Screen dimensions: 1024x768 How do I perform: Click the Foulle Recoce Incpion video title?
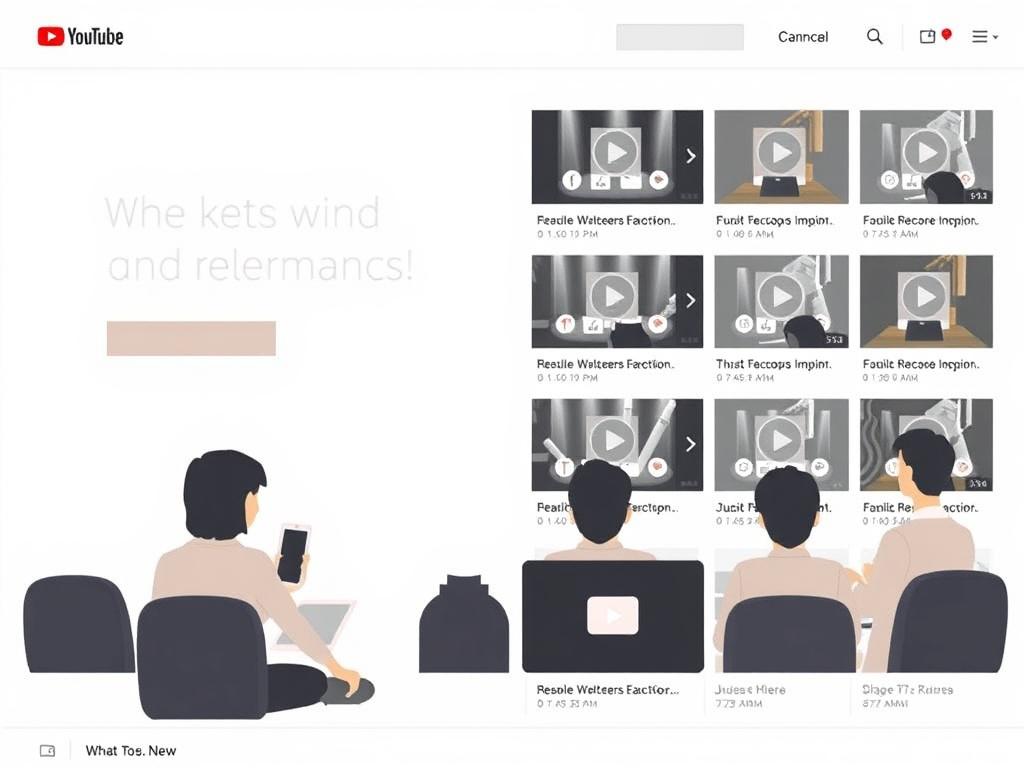[x=921, y=364]
